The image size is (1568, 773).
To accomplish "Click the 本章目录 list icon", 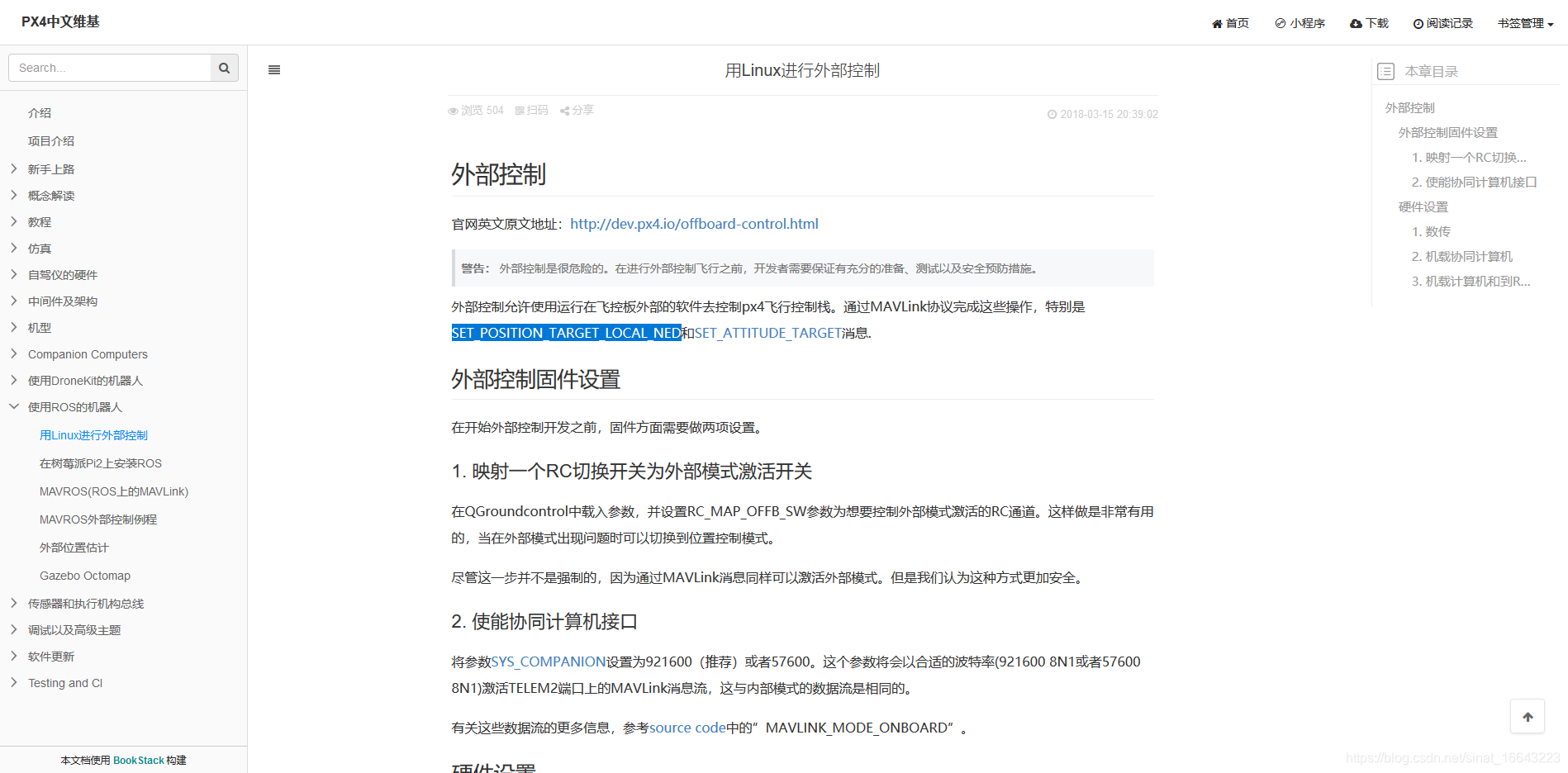I will coord(1385,72).
